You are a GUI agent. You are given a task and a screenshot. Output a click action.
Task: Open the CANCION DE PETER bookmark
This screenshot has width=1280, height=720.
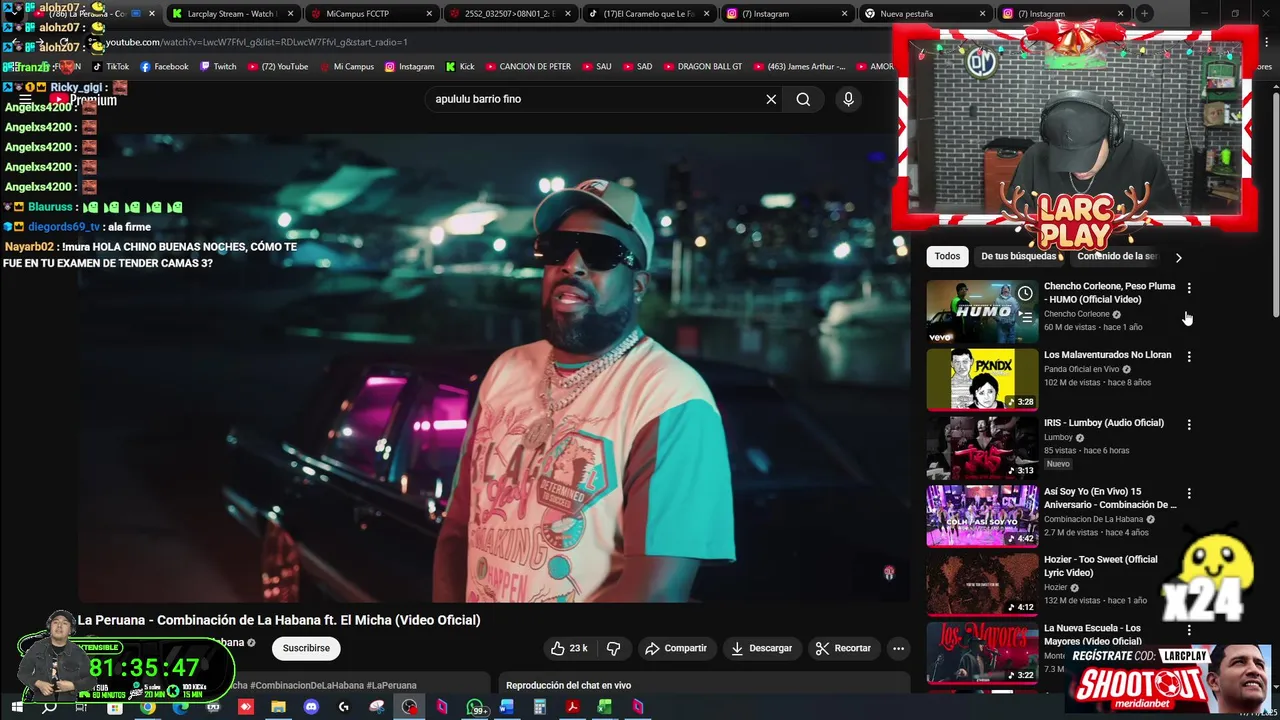click(528, 67)
